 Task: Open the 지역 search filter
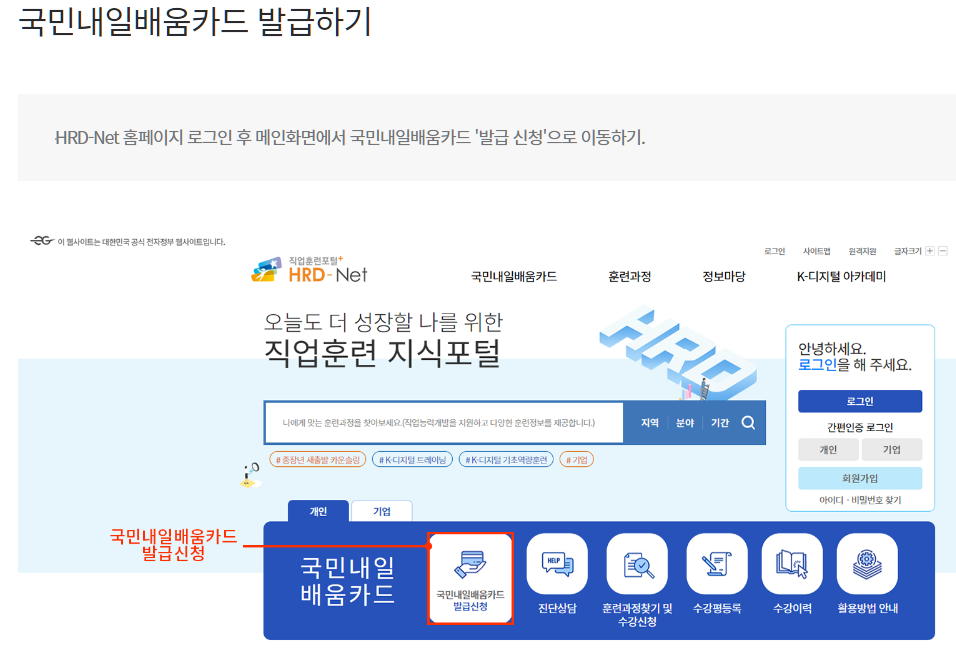tap(649, 422)
